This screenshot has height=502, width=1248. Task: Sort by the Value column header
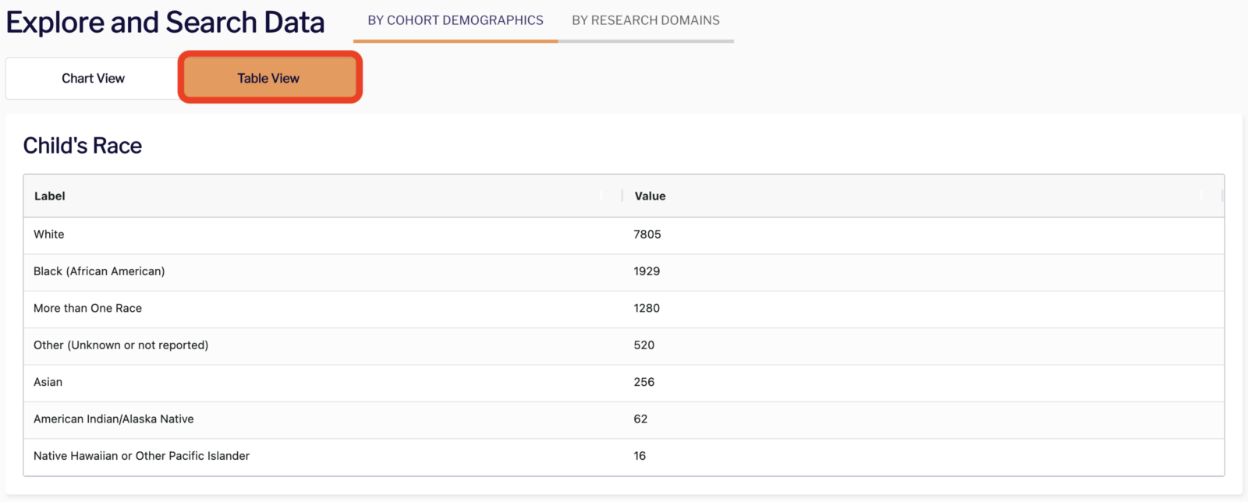650,196
